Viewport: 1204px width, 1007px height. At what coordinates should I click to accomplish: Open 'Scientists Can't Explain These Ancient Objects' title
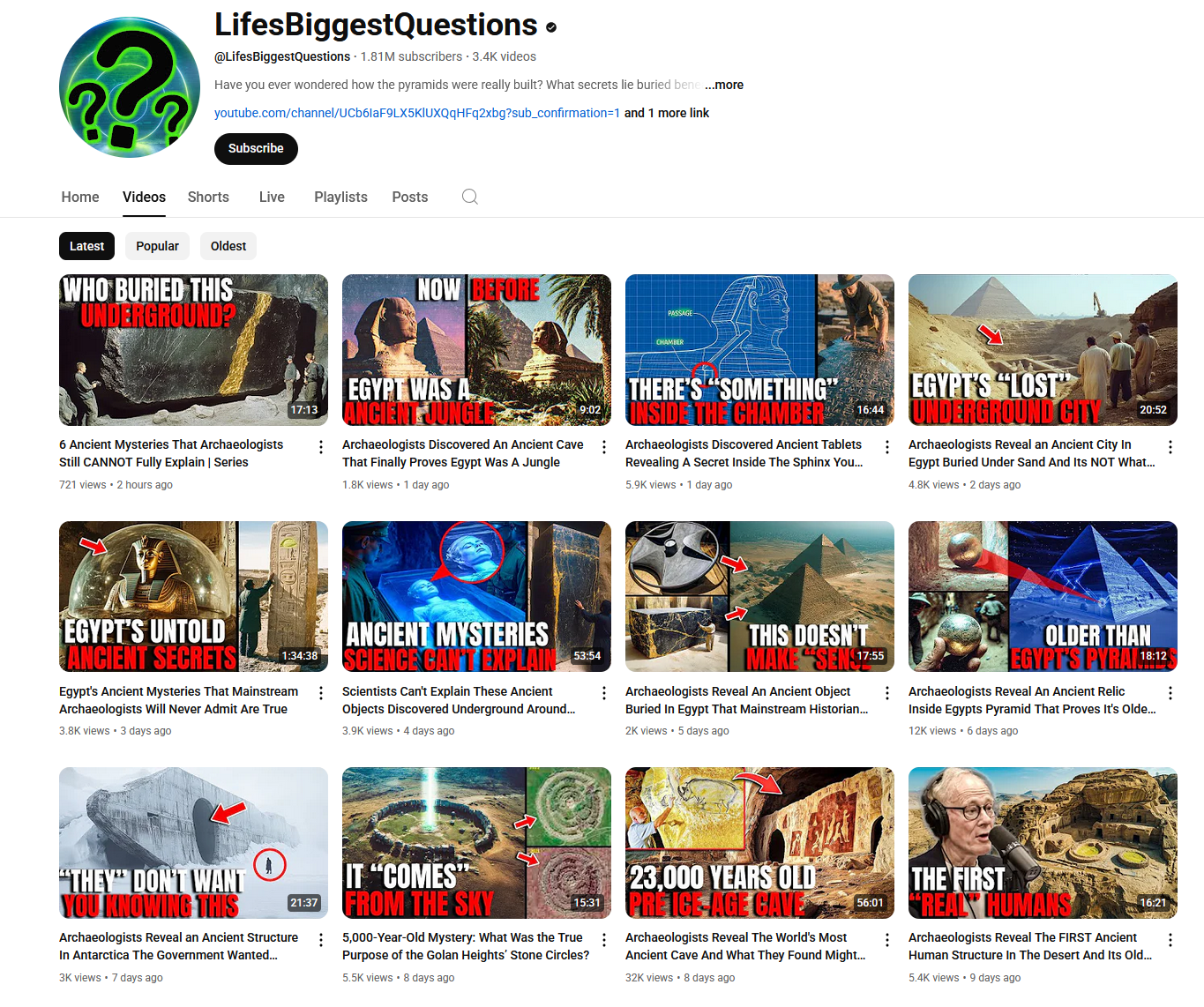(x=459, y=700)
